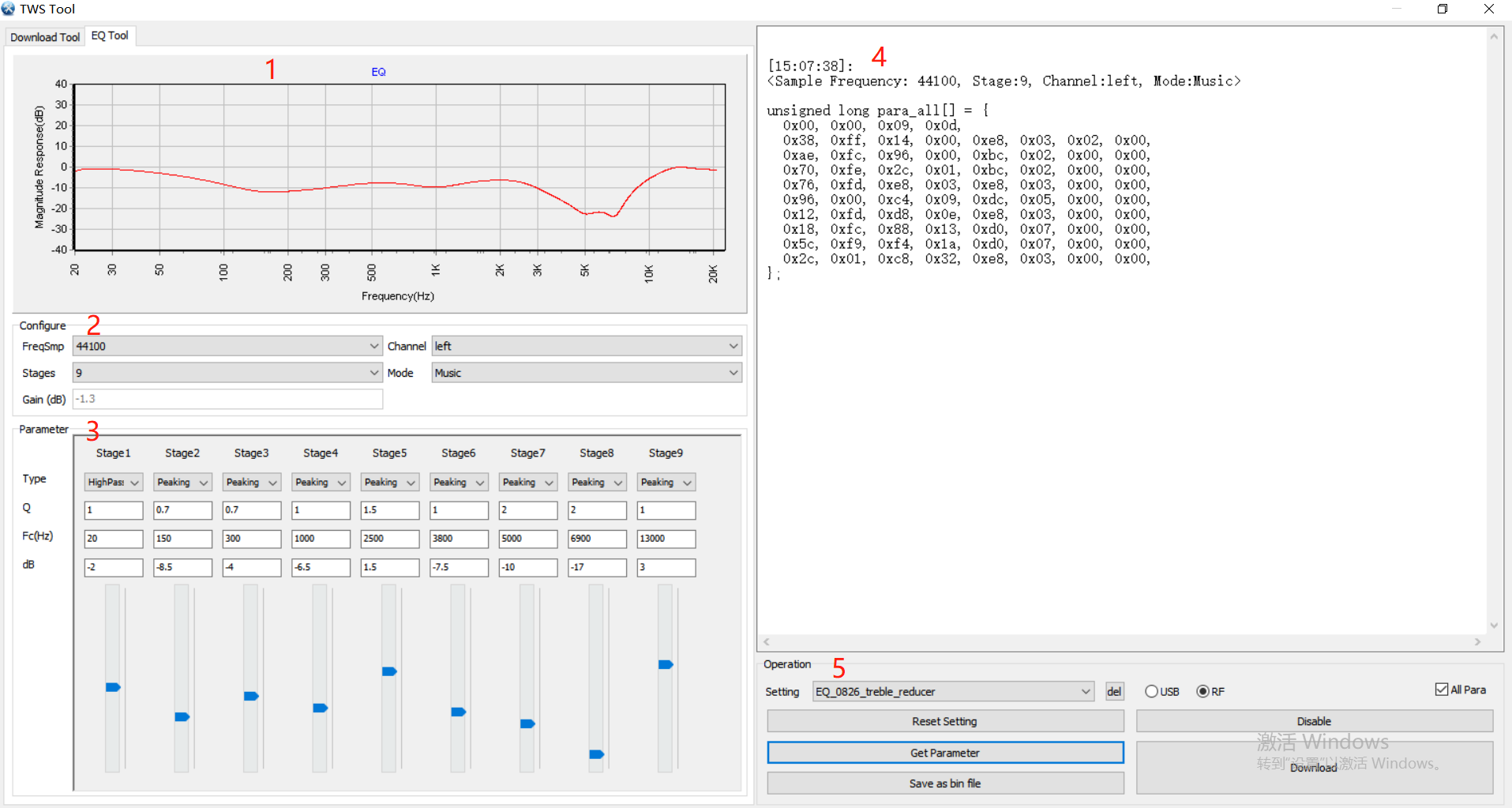Expand the Setting dropdown EQ_0826_treble_reducer

[x=953, y=692]
